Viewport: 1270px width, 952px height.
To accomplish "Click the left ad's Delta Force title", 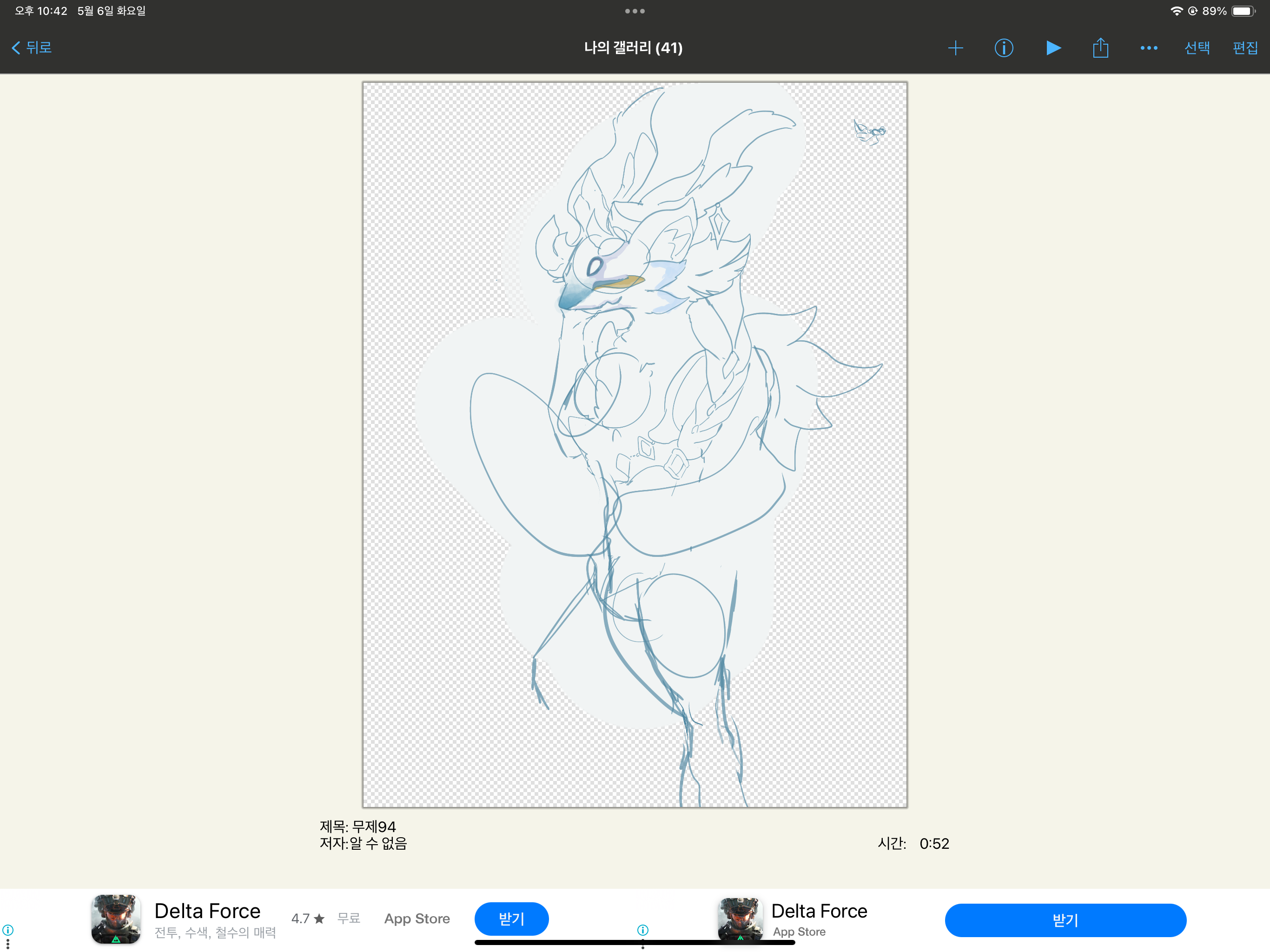I will (x=207, y=911).
